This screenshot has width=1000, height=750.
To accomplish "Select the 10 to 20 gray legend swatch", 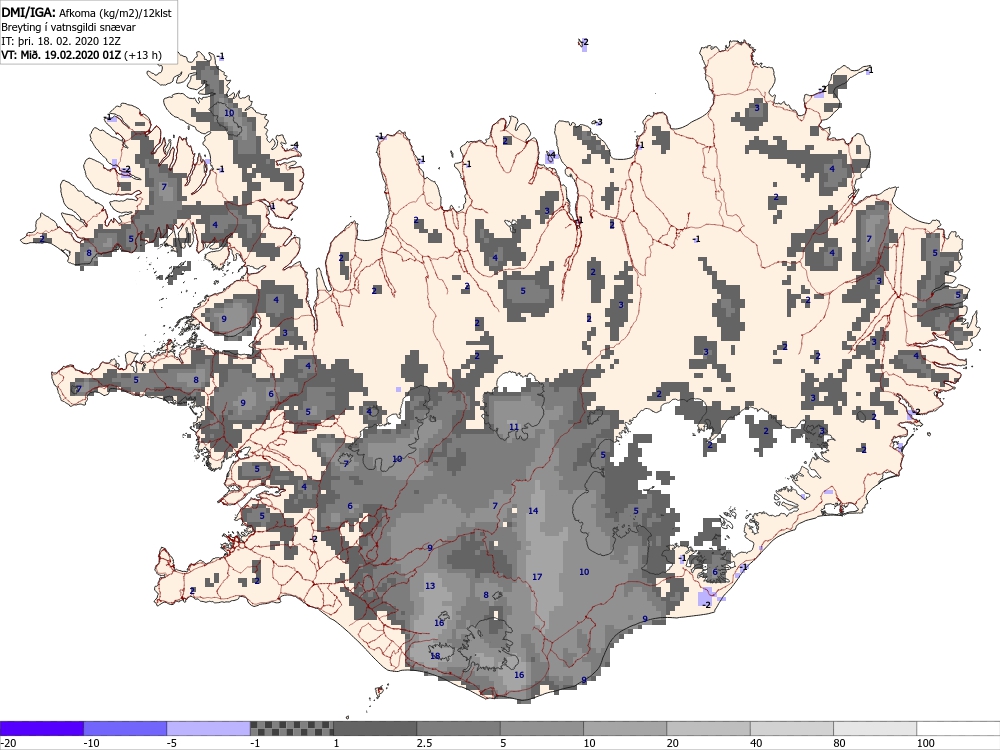I will pyautogui.click(x=625, y=728).
